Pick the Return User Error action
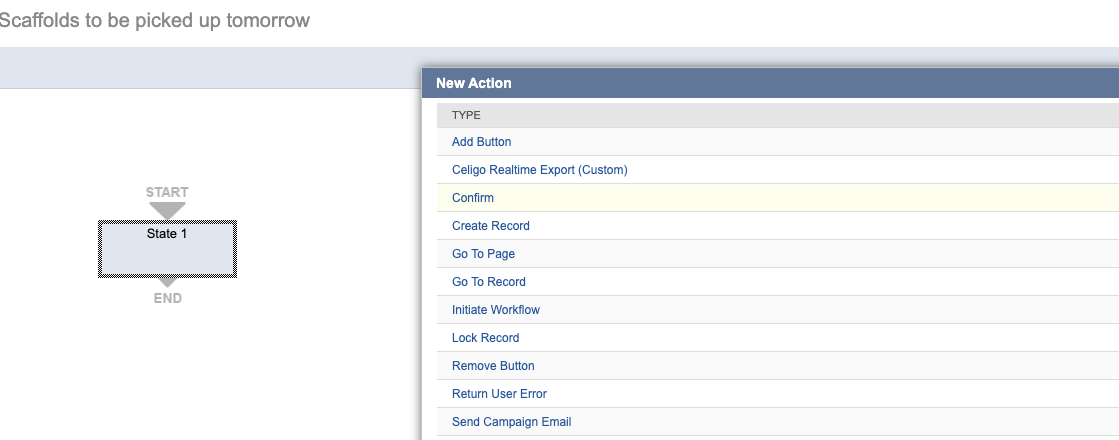Screen dimensions: 1119x440 [x=499, y=394]
